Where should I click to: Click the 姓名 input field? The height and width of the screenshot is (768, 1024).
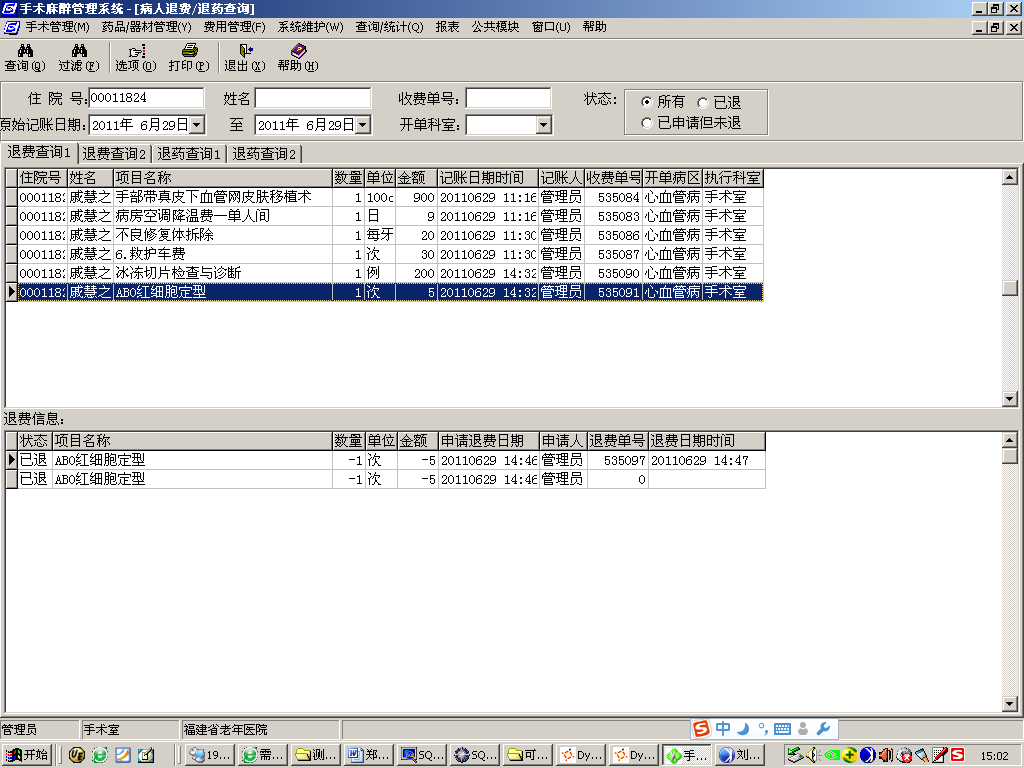pos(313,98)
